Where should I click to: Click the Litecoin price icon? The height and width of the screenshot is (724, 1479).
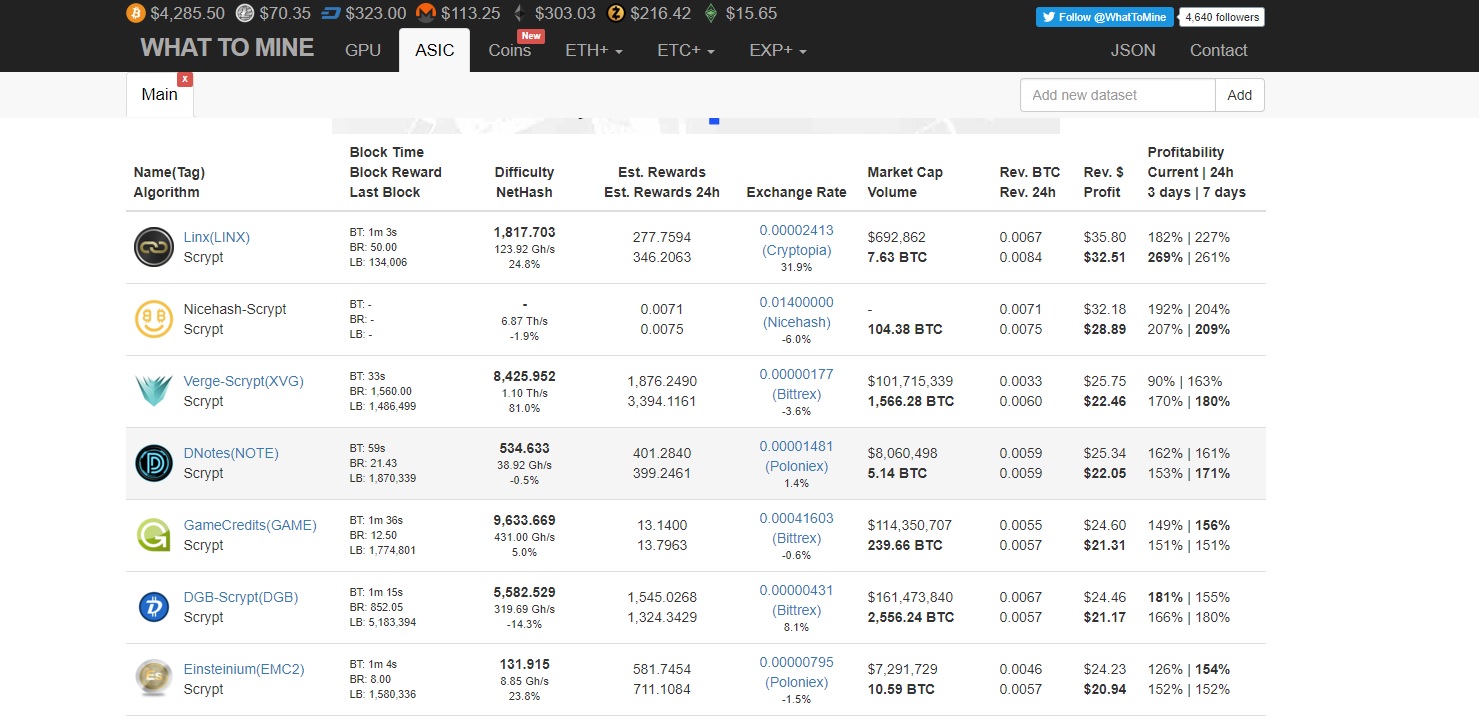tap(245, 13)
